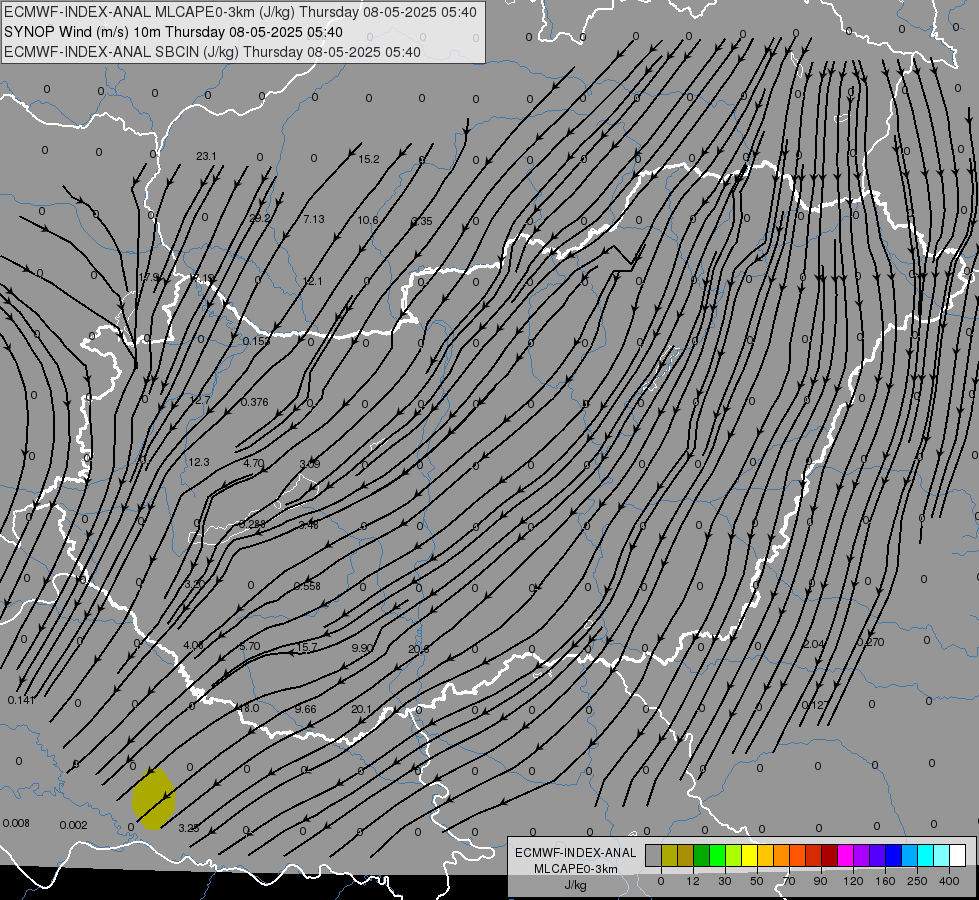Click the map value '0.153'
The height and width of the screenshot is (900, 979).
(x=257, y=341)
